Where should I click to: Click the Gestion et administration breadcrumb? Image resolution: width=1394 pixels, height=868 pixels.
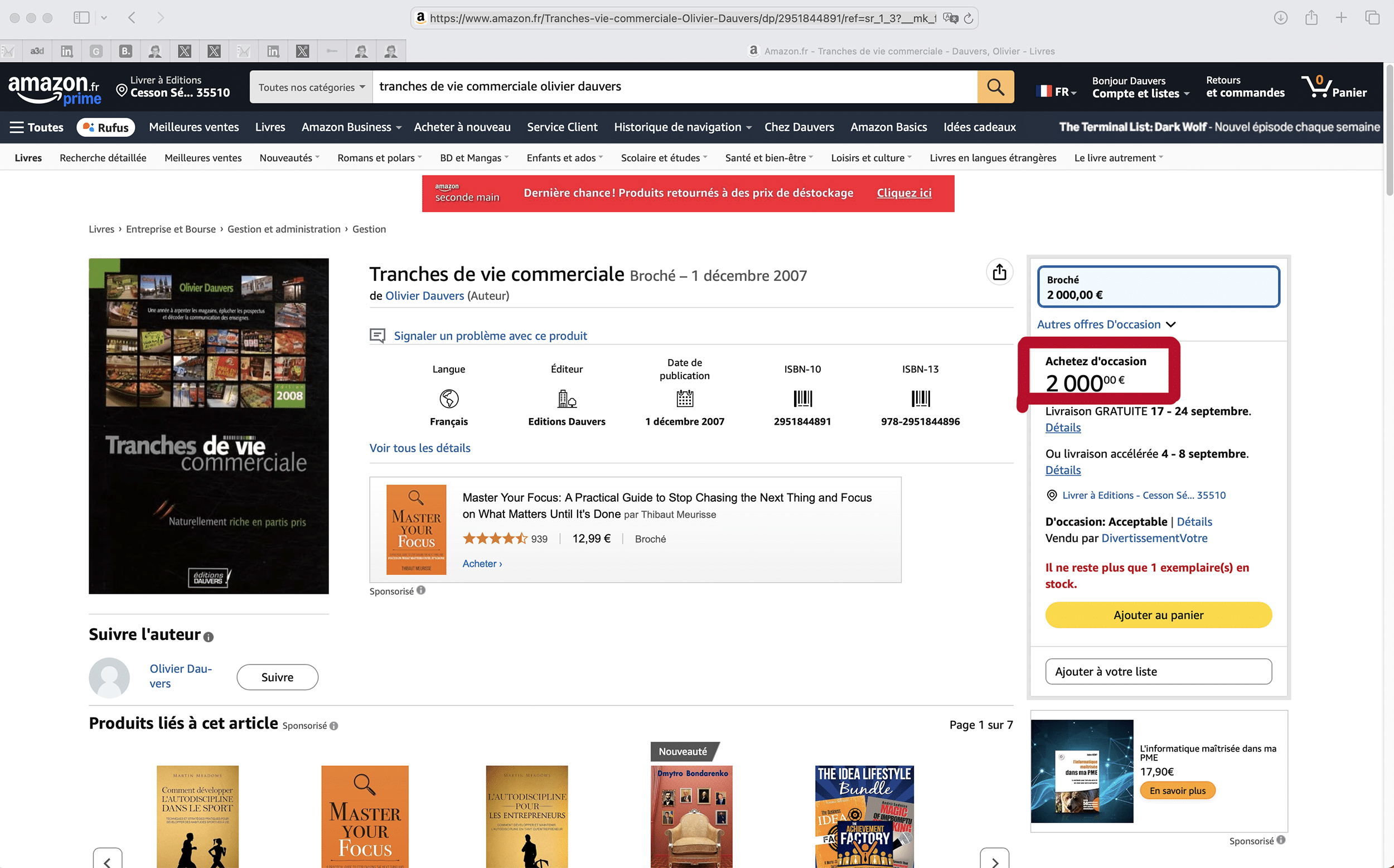[284, 229]
